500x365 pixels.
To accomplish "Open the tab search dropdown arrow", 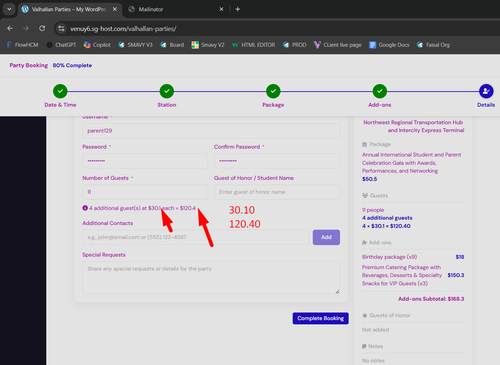I will click(9, 9).
